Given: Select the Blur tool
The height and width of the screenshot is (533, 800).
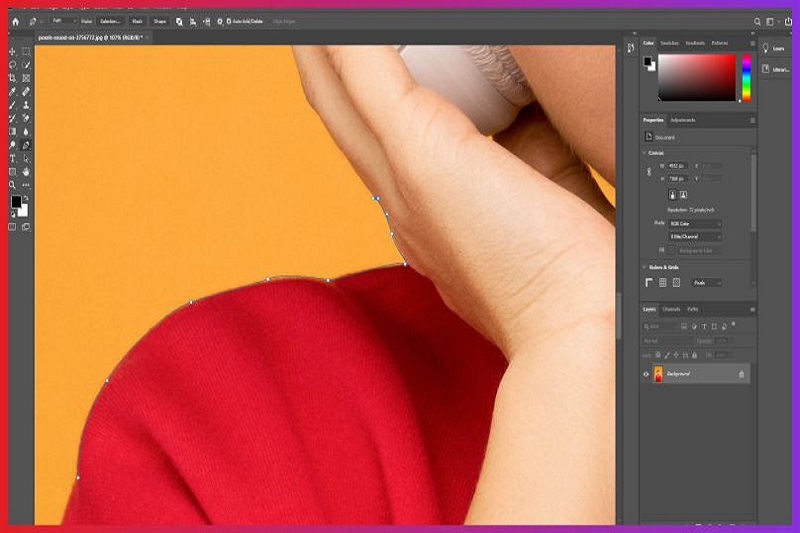Looking at the screenshot, I should click(x=26, y=132).
